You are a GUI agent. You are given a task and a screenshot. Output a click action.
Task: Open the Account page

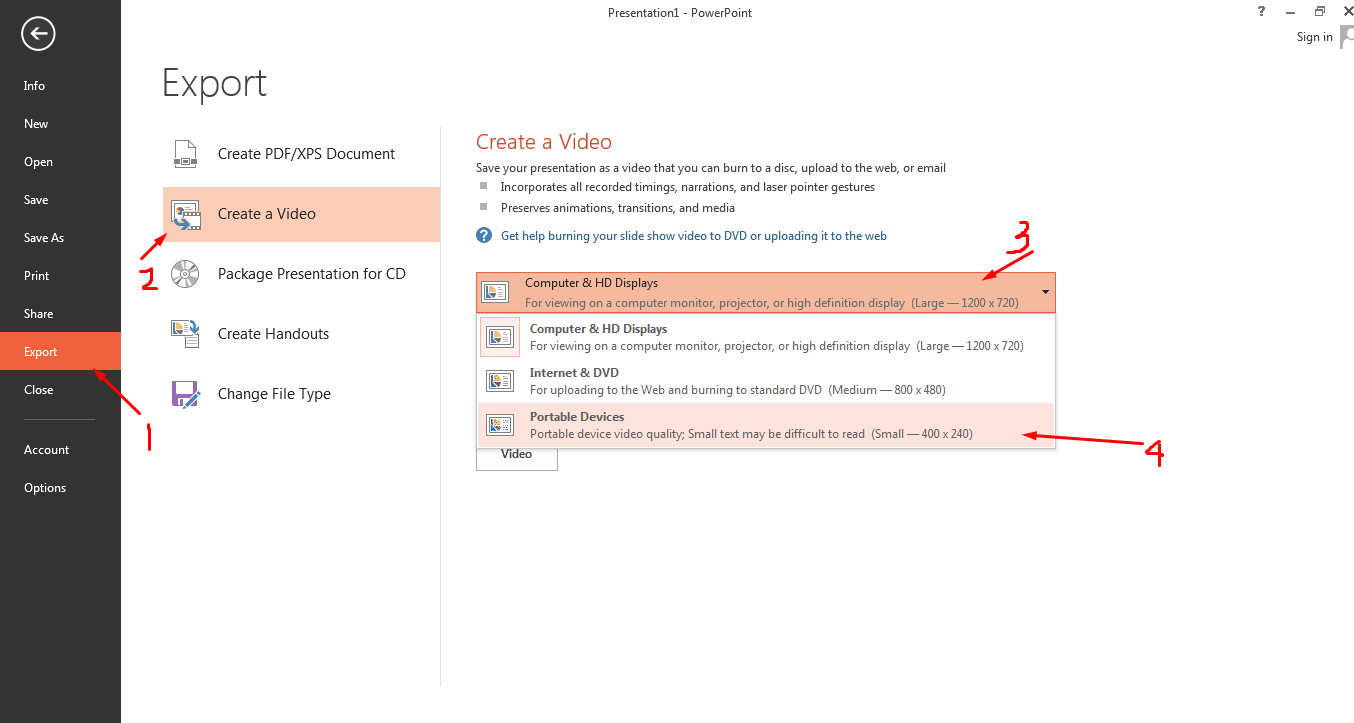pos(60,450)
